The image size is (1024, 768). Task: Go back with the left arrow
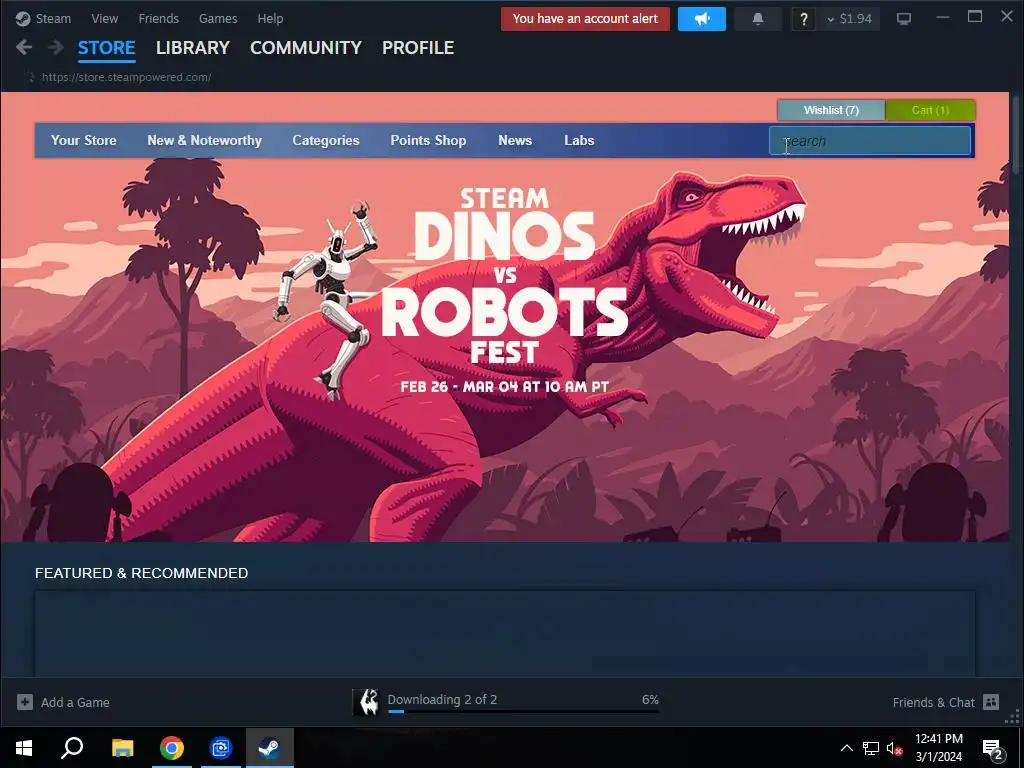(24, 47)
